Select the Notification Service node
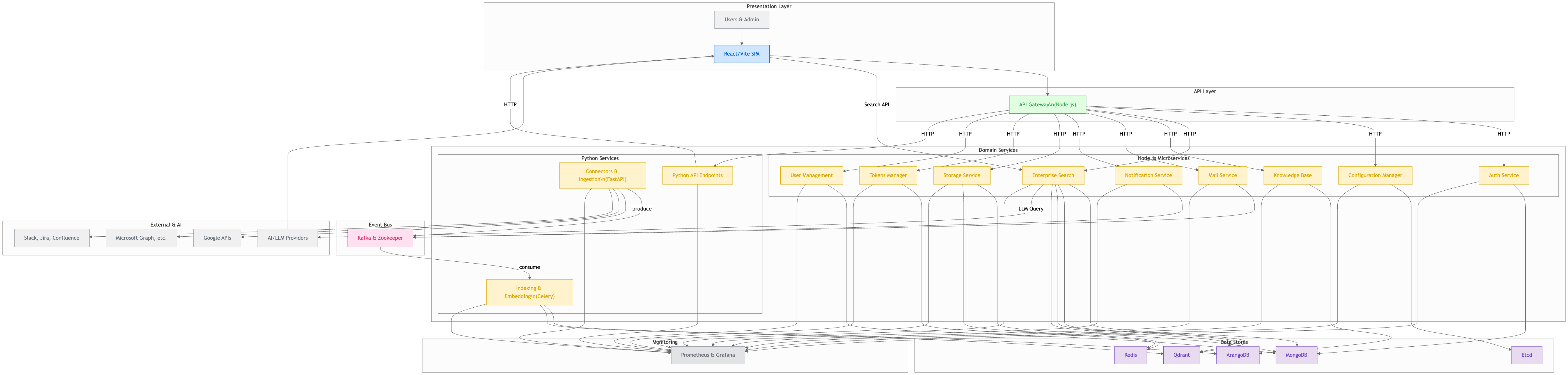 pyautogui.click(x=1148, y=175)
